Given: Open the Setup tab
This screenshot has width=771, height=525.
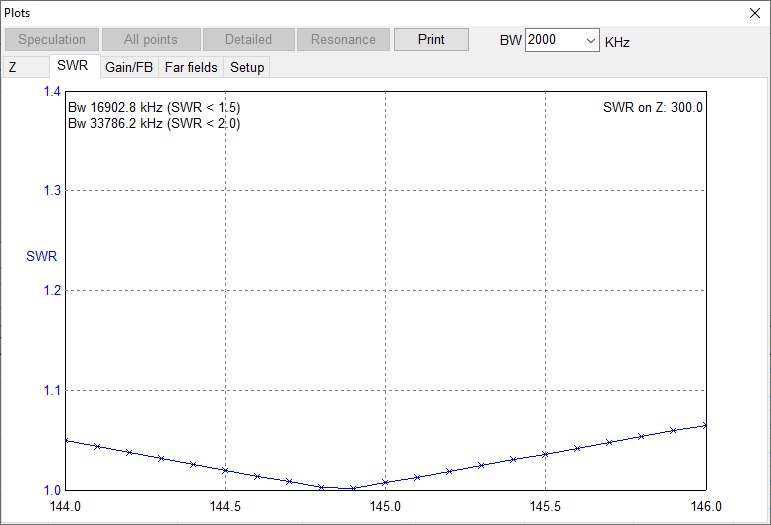Looking at the screenshot, I should [247, 67].
